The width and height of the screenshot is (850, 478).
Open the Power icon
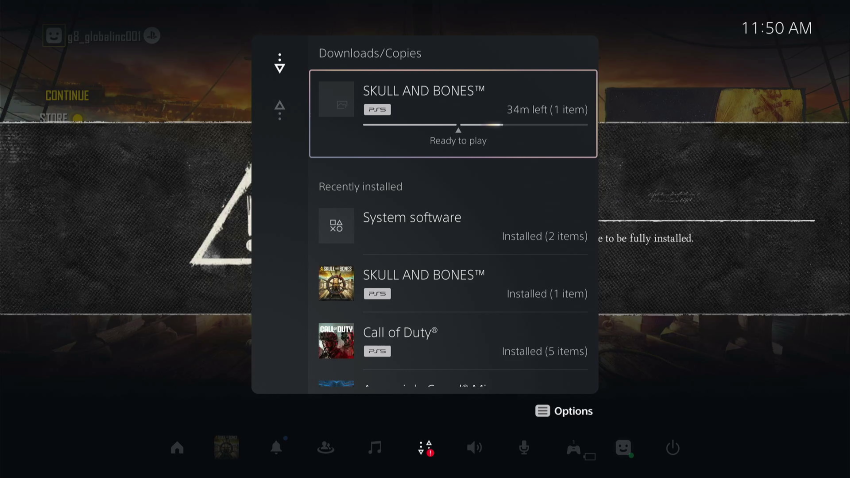[x=673, y=448]
